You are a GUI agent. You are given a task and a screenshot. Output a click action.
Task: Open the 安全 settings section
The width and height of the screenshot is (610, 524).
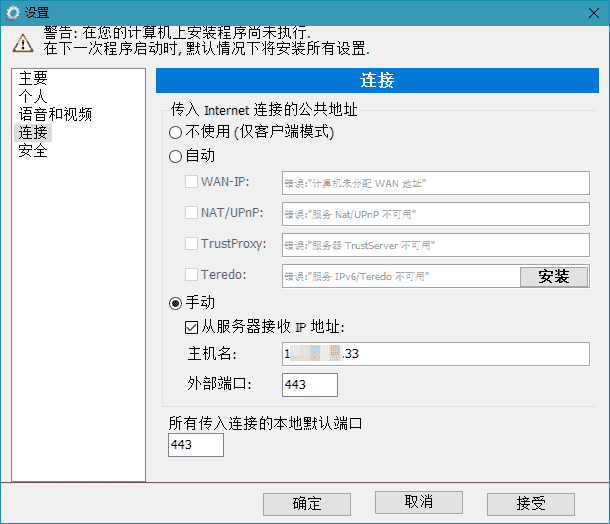tap(33, 151)
